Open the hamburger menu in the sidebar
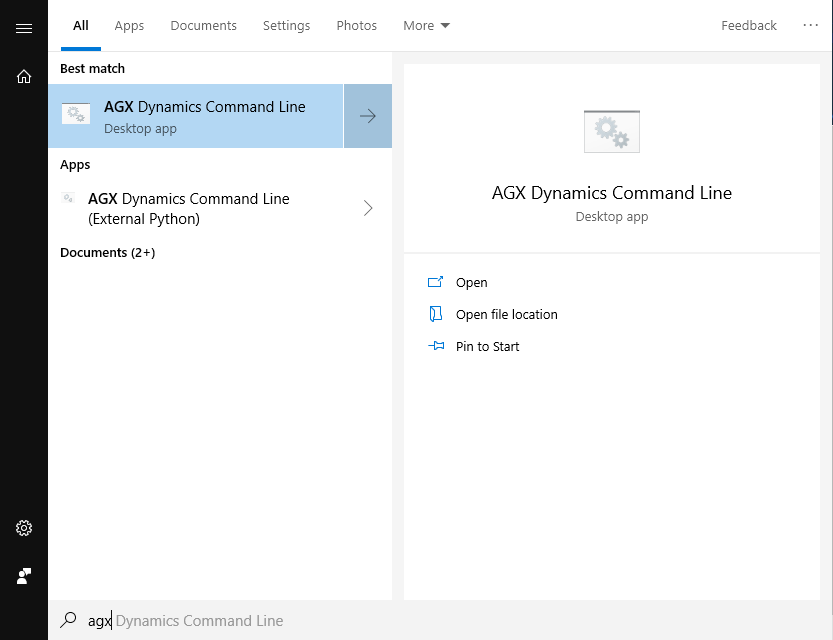Image resolution: width=833 pixels, height=640 pixels. click(x=24, y=28)
